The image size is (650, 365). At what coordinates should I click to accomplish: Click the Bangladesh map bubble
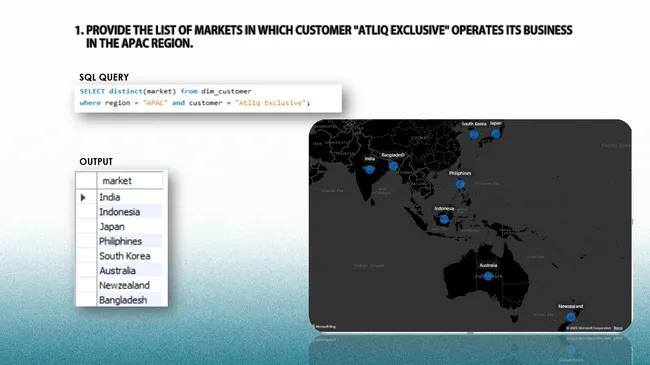pos(393,166)
